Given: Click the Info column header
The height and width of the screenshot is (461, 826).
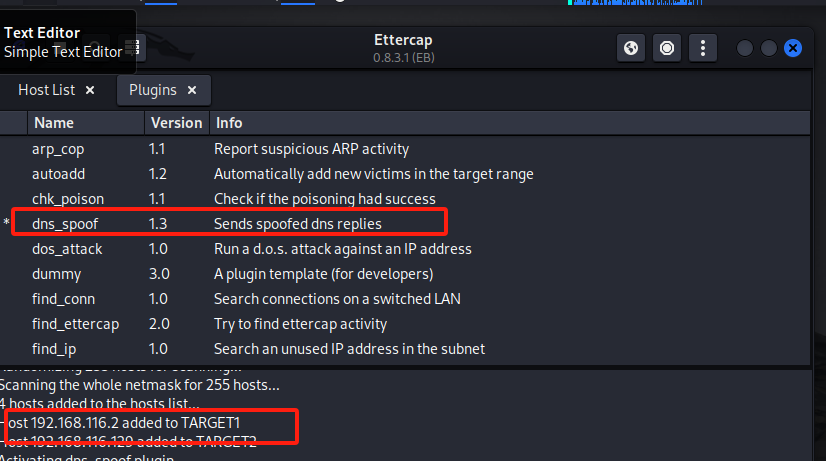Looking at the screenshot, I should [x=229, y=123].
